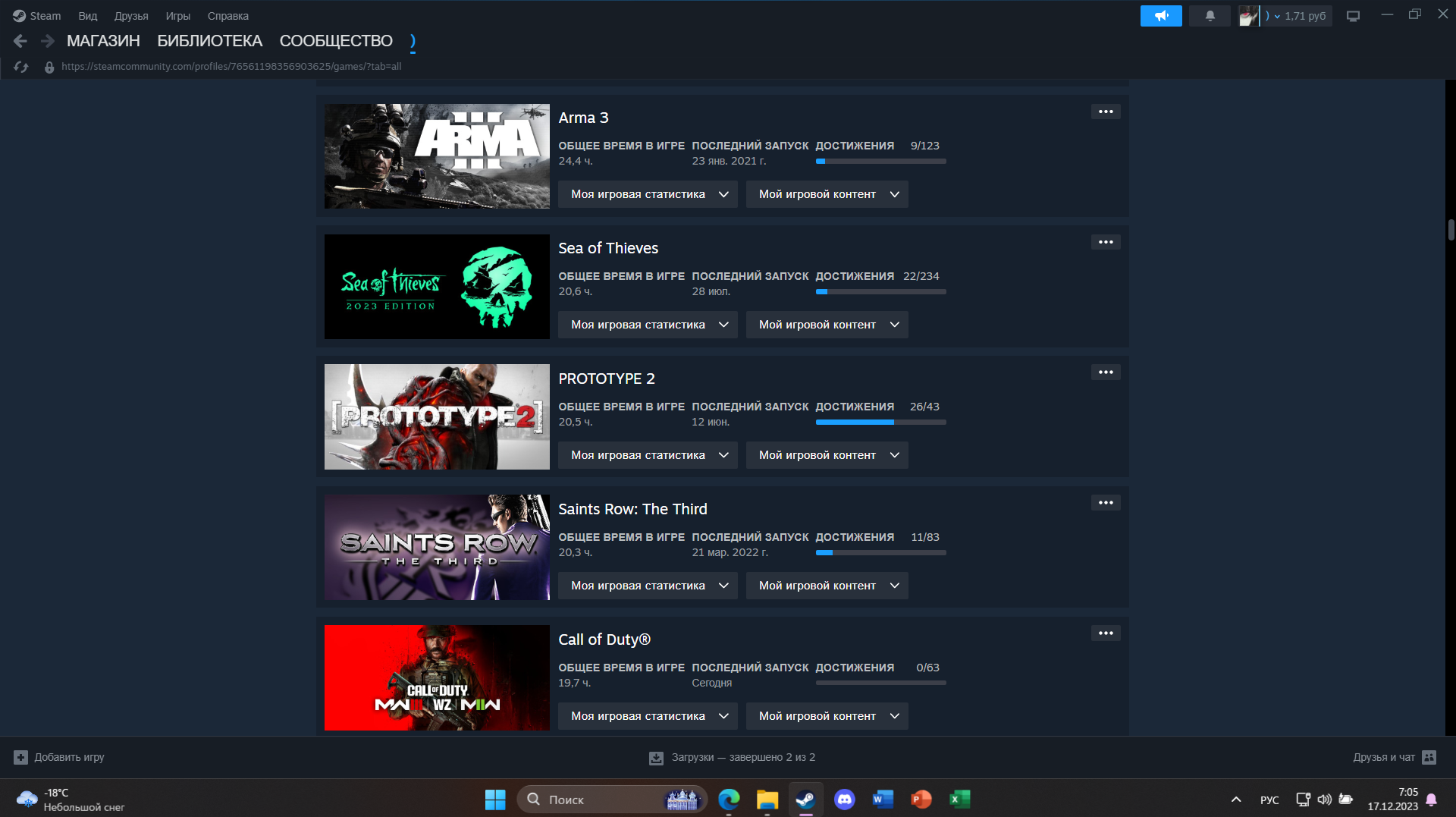Click the Call of Duty cover thumbnail
This screenshot has height=817, width=1456.
click(x=437, y=678)
